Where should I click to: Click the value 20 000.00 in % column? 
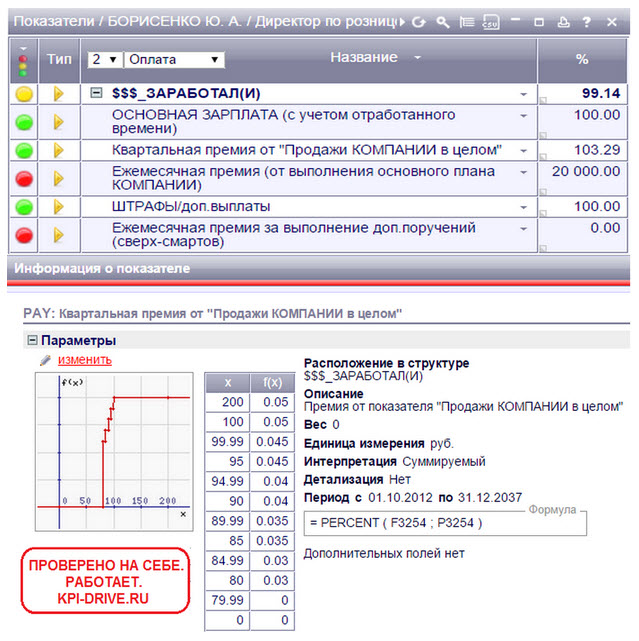click(x=586, y=171)
